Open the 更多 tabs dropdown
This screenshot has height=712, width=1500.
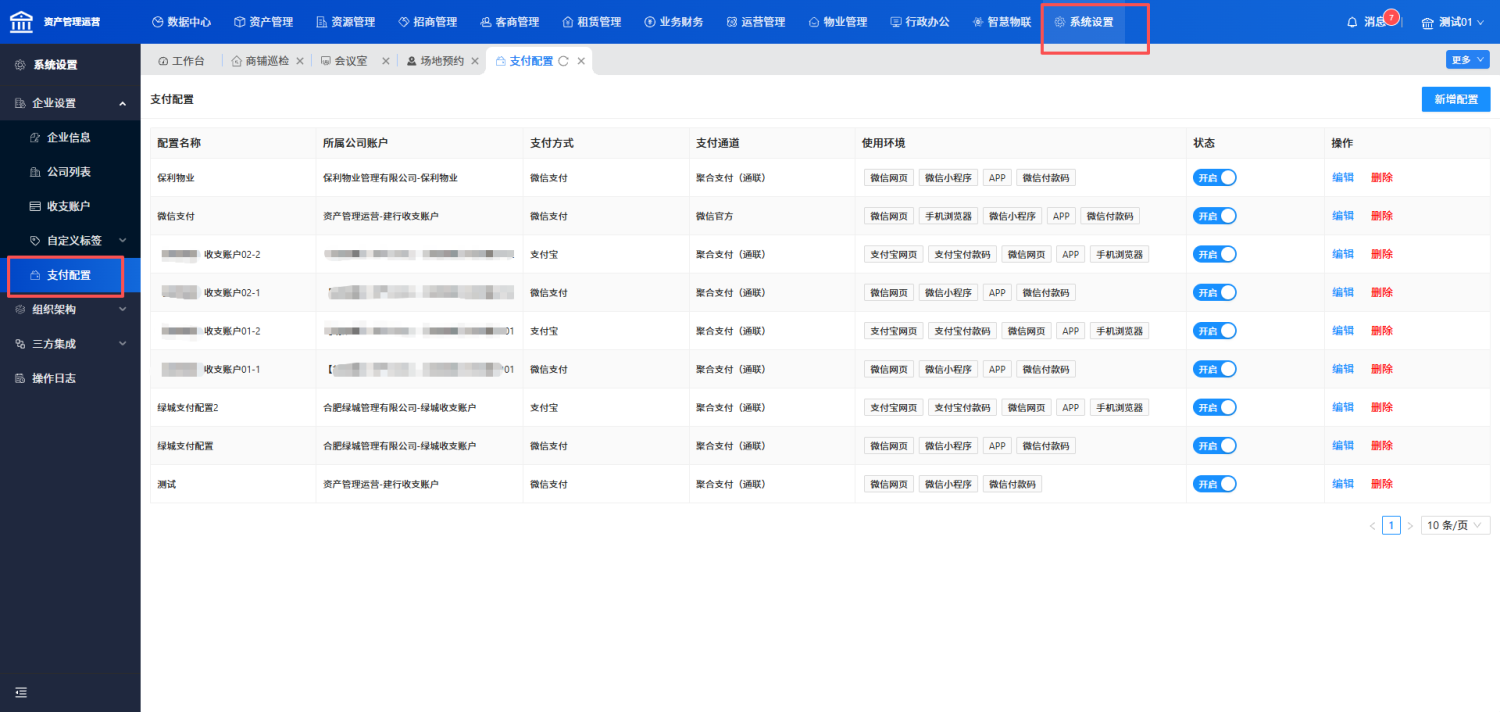[1467, 60]
